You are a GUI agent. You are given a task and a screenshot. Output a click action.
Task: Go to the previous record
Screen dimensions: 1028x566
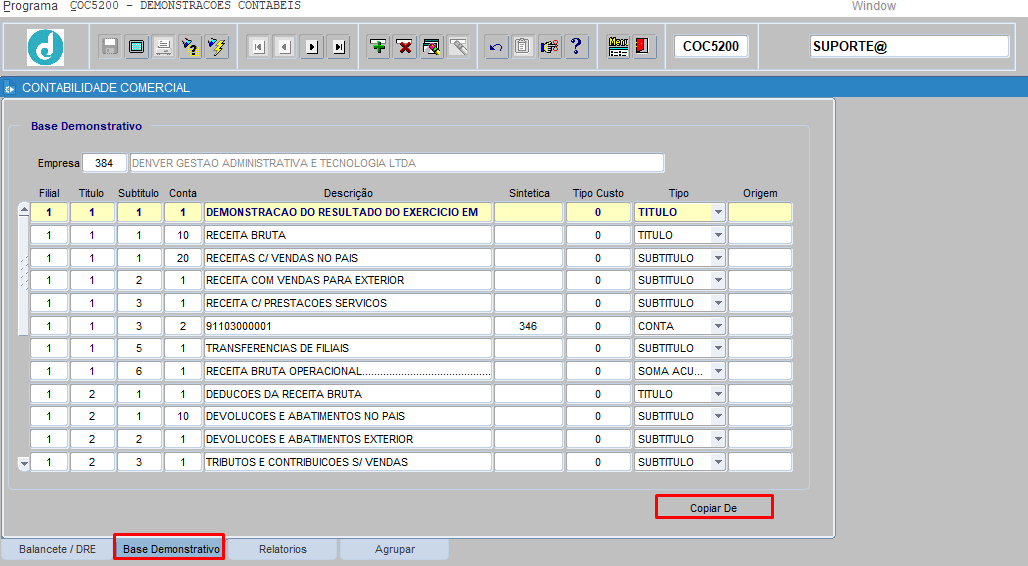[285, 47]
